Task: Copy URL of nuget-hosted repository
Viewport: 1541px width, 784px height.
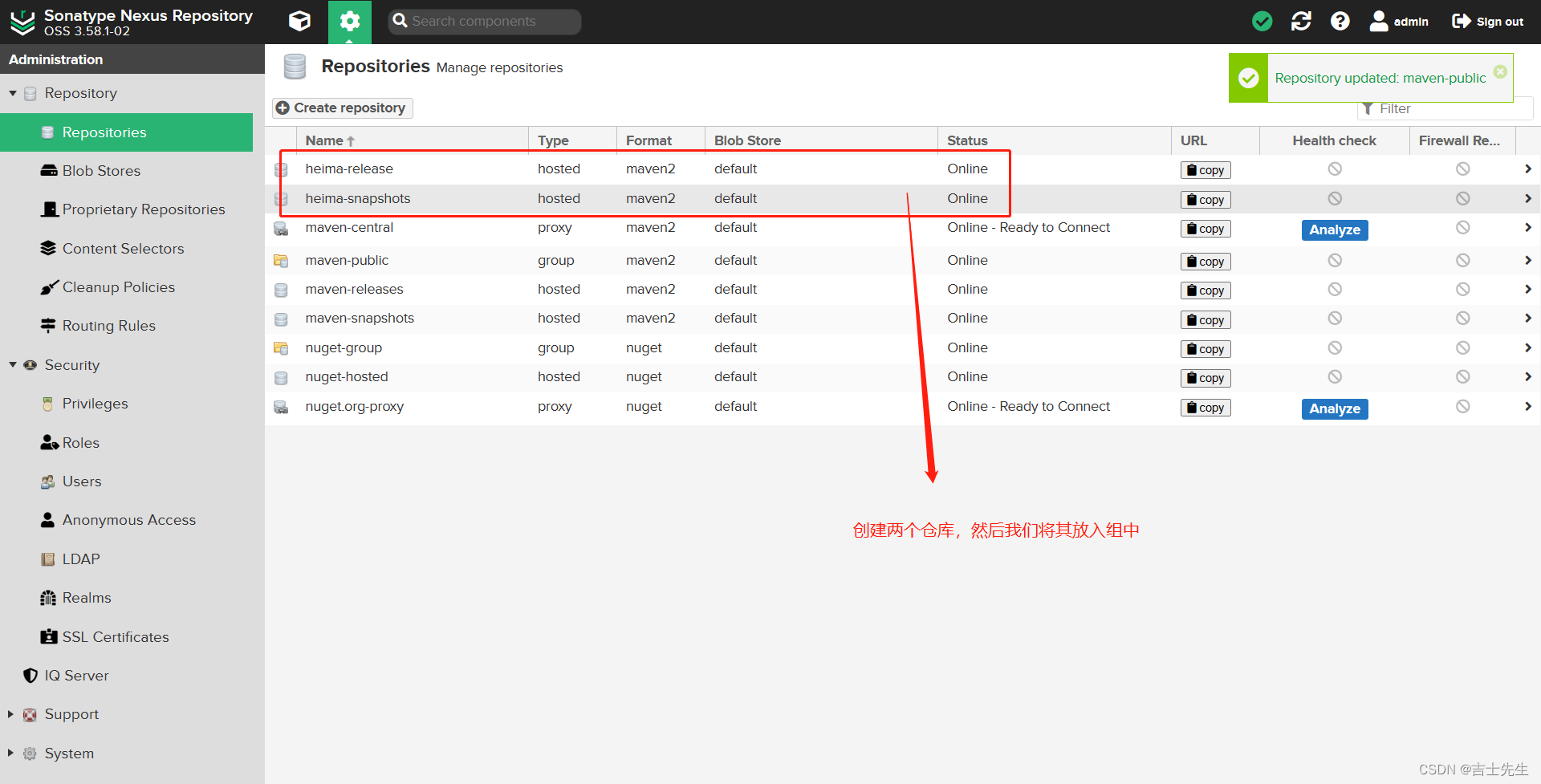Action: (1206, 378)
